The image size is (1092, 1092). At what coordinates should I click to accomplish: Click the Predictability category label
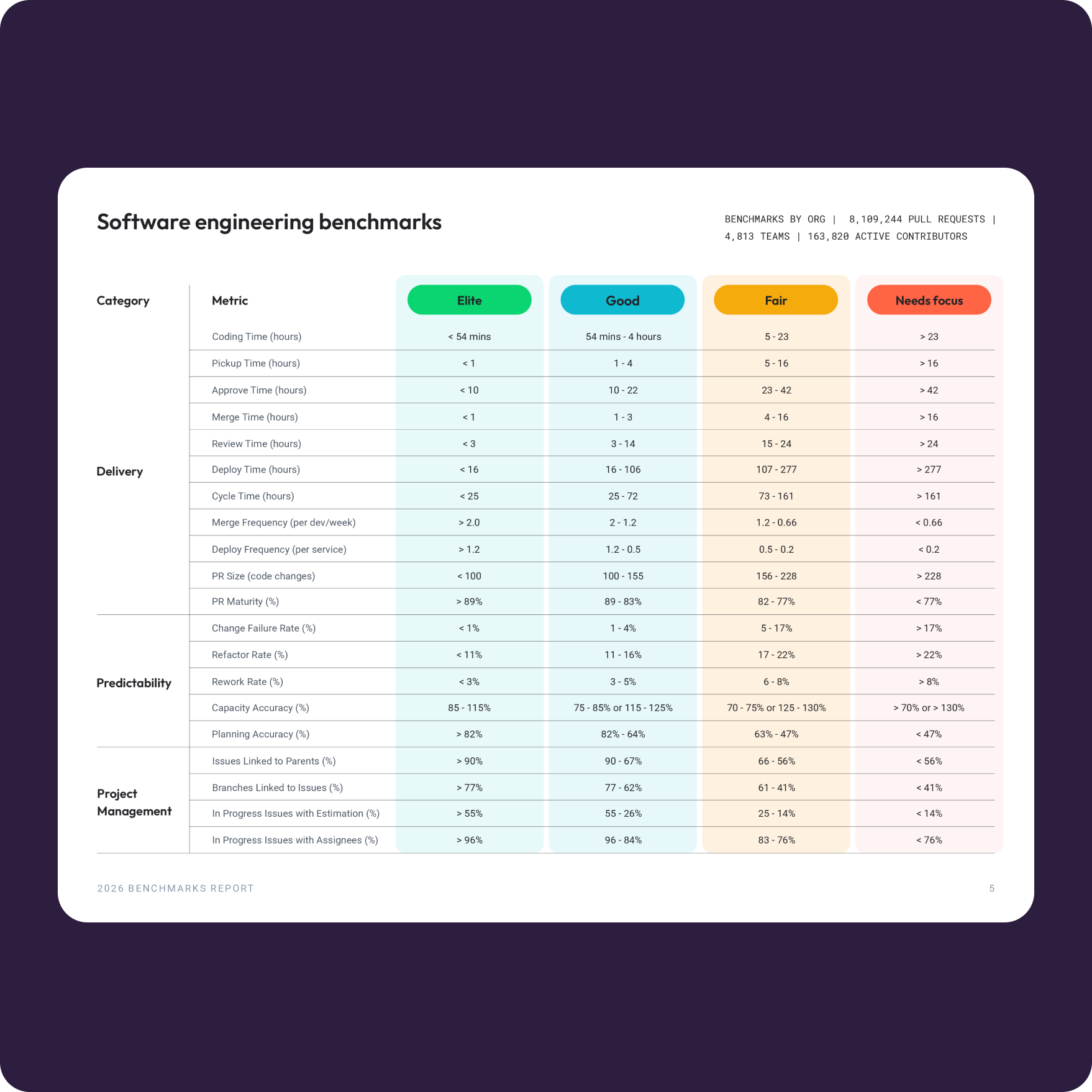point(134,683)
